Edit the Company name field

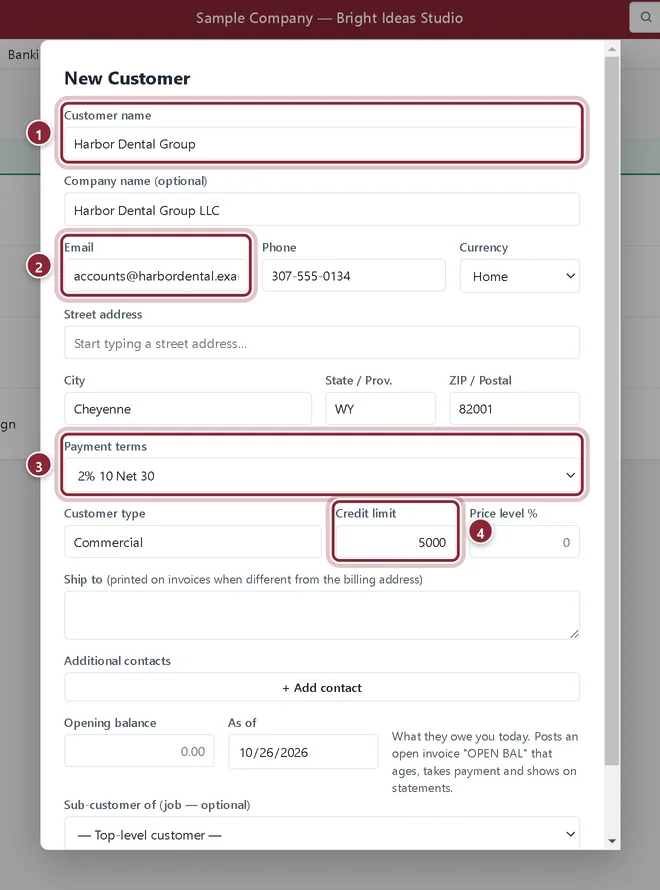tap(322, 210)
